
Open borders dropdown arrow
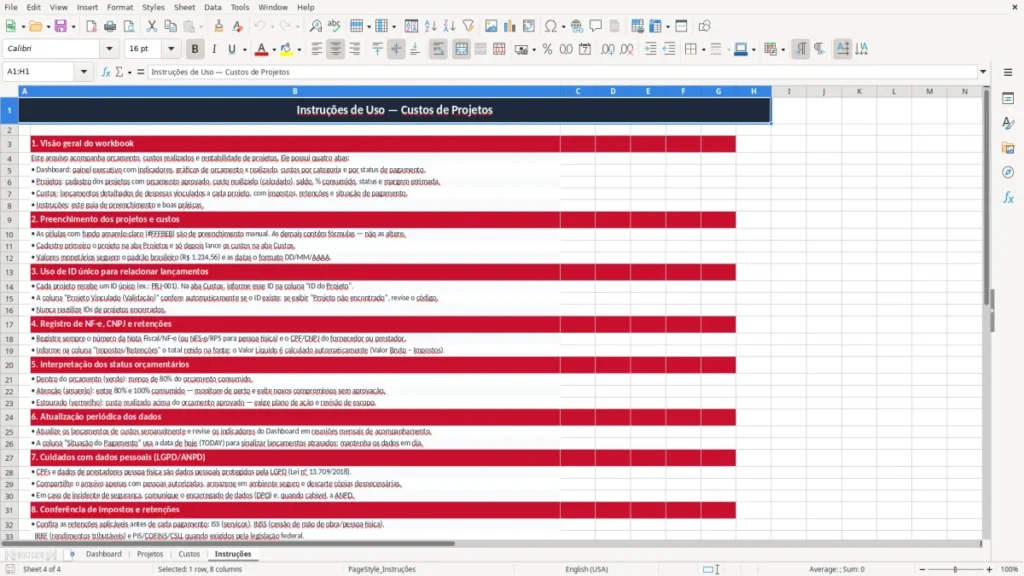pos(703,50)
